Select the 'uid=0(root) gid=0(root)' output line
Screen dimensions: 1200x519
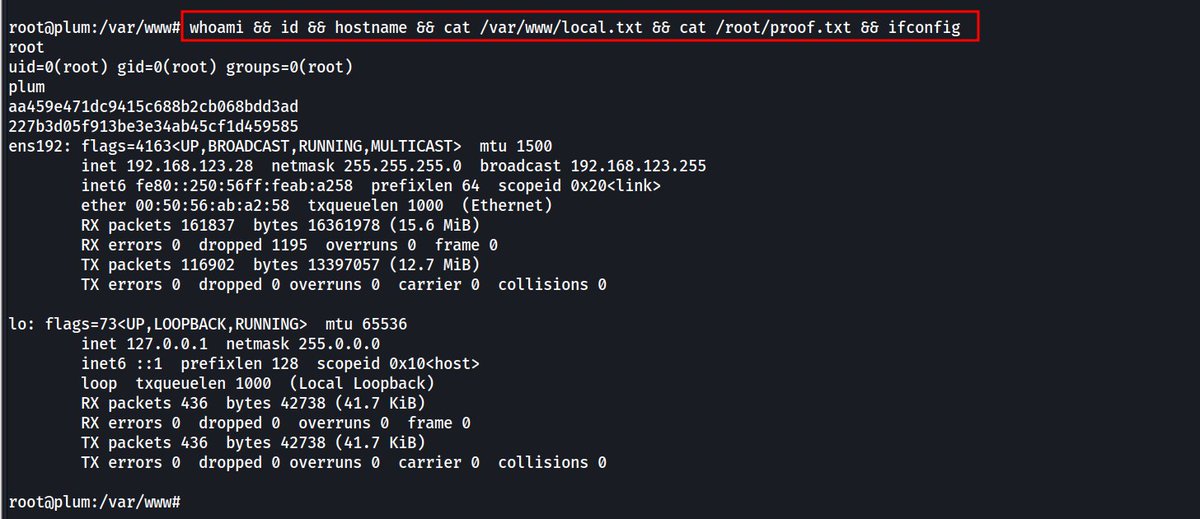[x=182, y=67]
